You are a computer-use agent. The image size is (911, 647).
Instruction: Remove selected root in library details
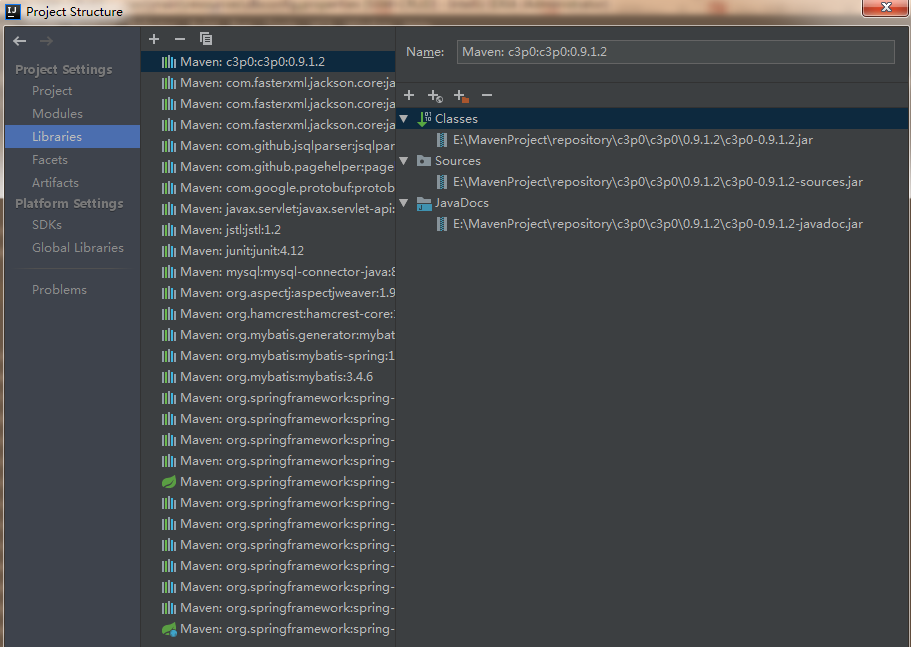point(487,95)
